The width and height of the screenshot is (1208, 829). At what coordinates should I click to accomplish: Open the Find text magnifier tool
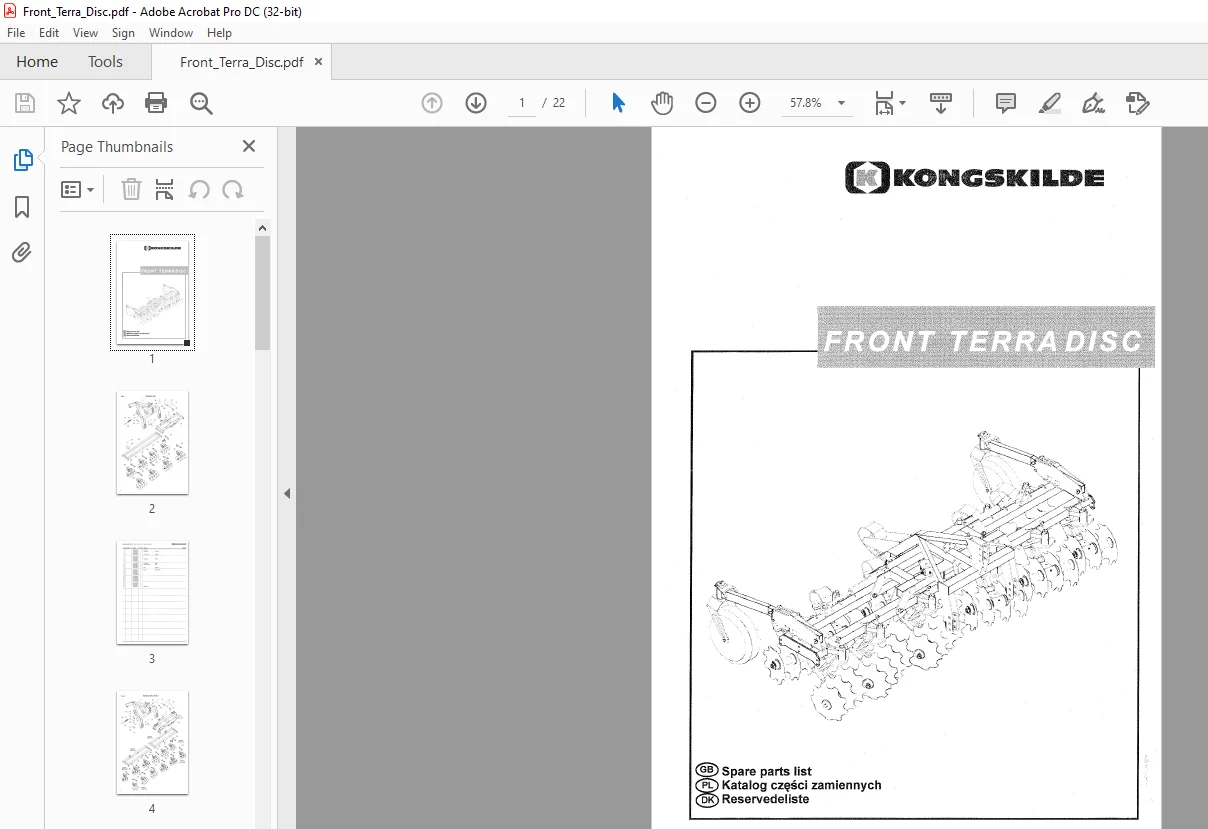pos(201,103)
